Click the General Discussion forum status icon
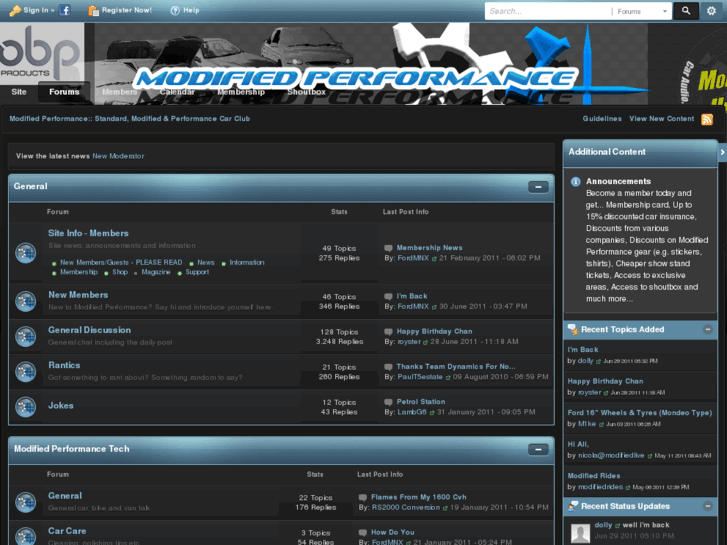Viewport: 727px width, 545px height. 26,336
